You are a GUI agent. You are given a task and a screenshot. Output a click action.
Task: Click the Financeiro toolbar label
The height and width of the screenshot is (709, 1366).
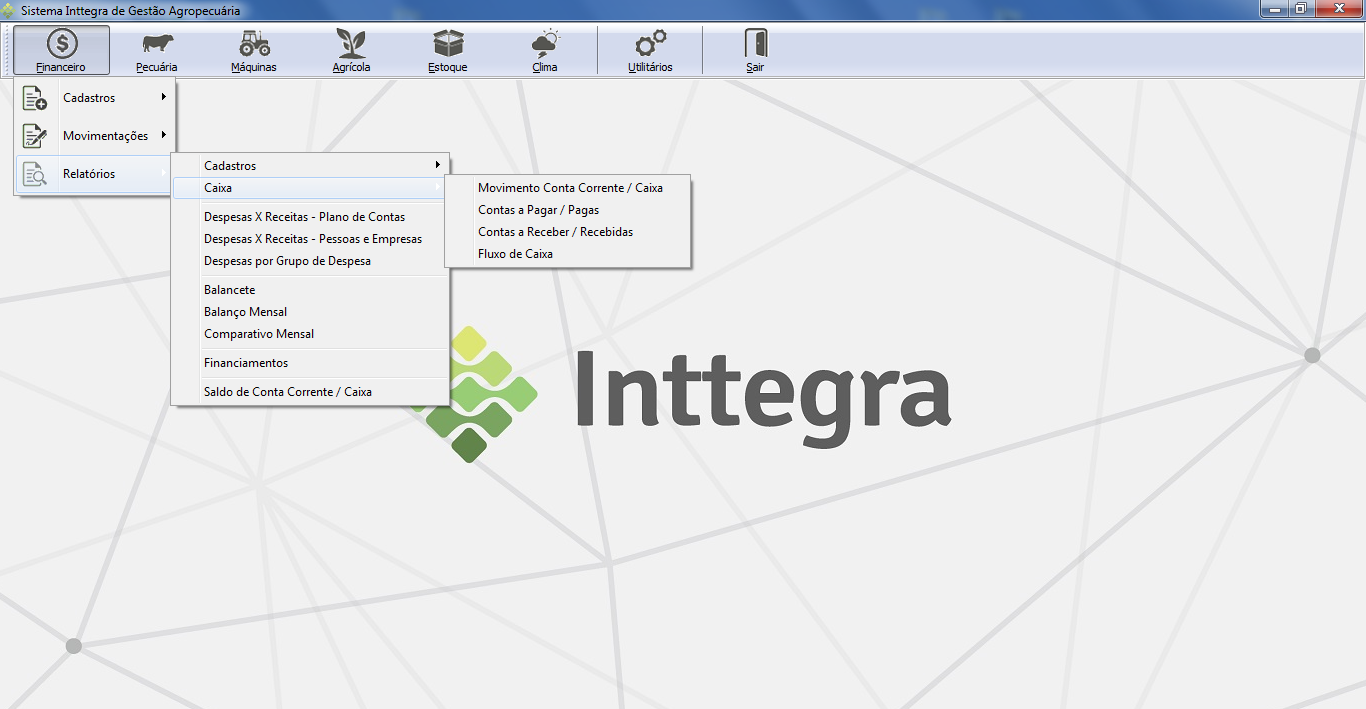tap(61, 68)
